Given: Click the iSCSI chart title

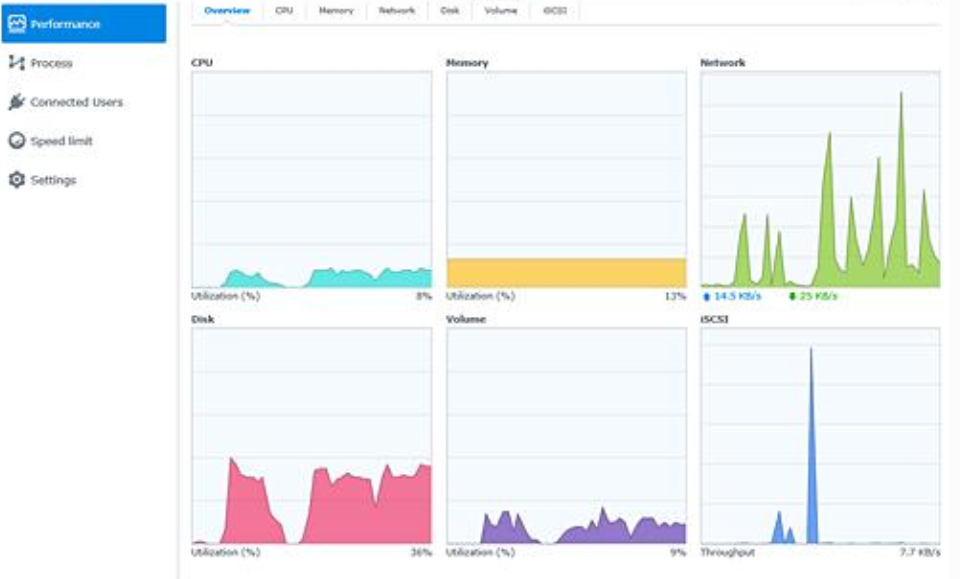Looking at the screenshot, I should [714, 319].
